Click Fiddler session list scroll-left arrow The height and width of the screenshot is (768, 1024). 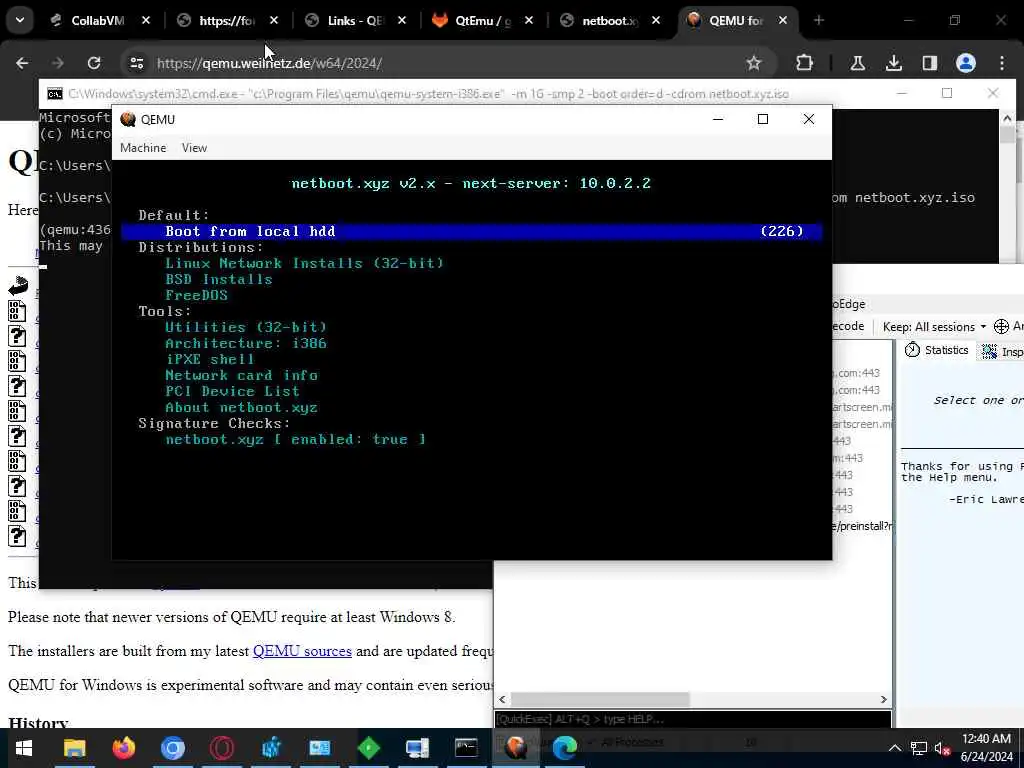[502, 699]
